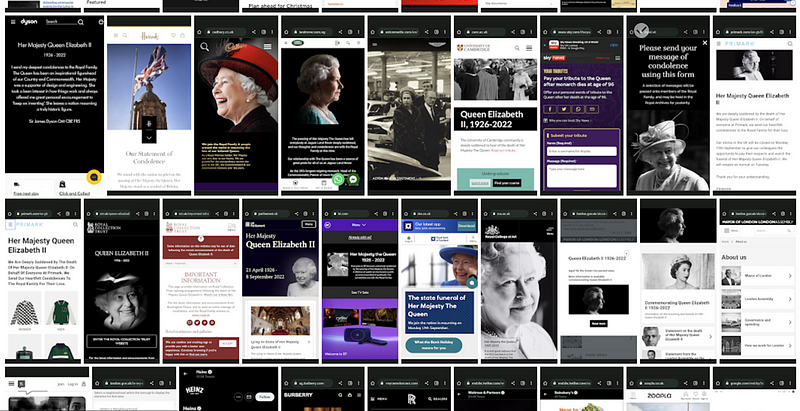Click Enter the Royal Collection Trust Website button

pyautogui.click(x=122, y=341)
